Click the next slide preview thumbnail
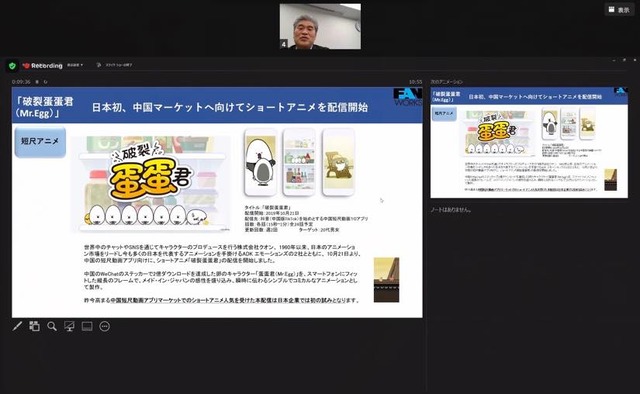Screen dimensions: 640x394 529,142
